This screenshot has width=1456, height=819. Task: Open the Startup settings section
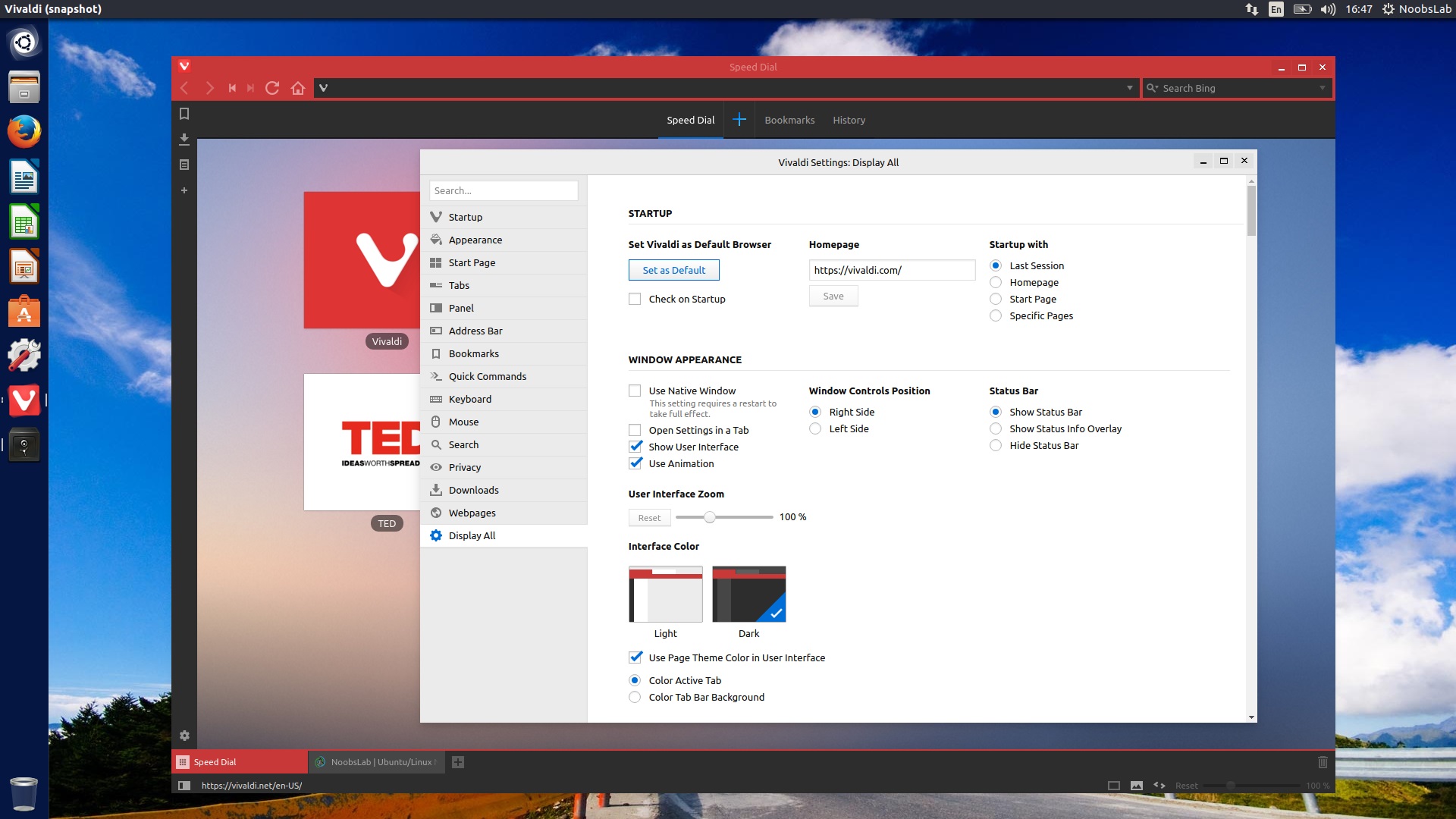[x=504, y=217]
